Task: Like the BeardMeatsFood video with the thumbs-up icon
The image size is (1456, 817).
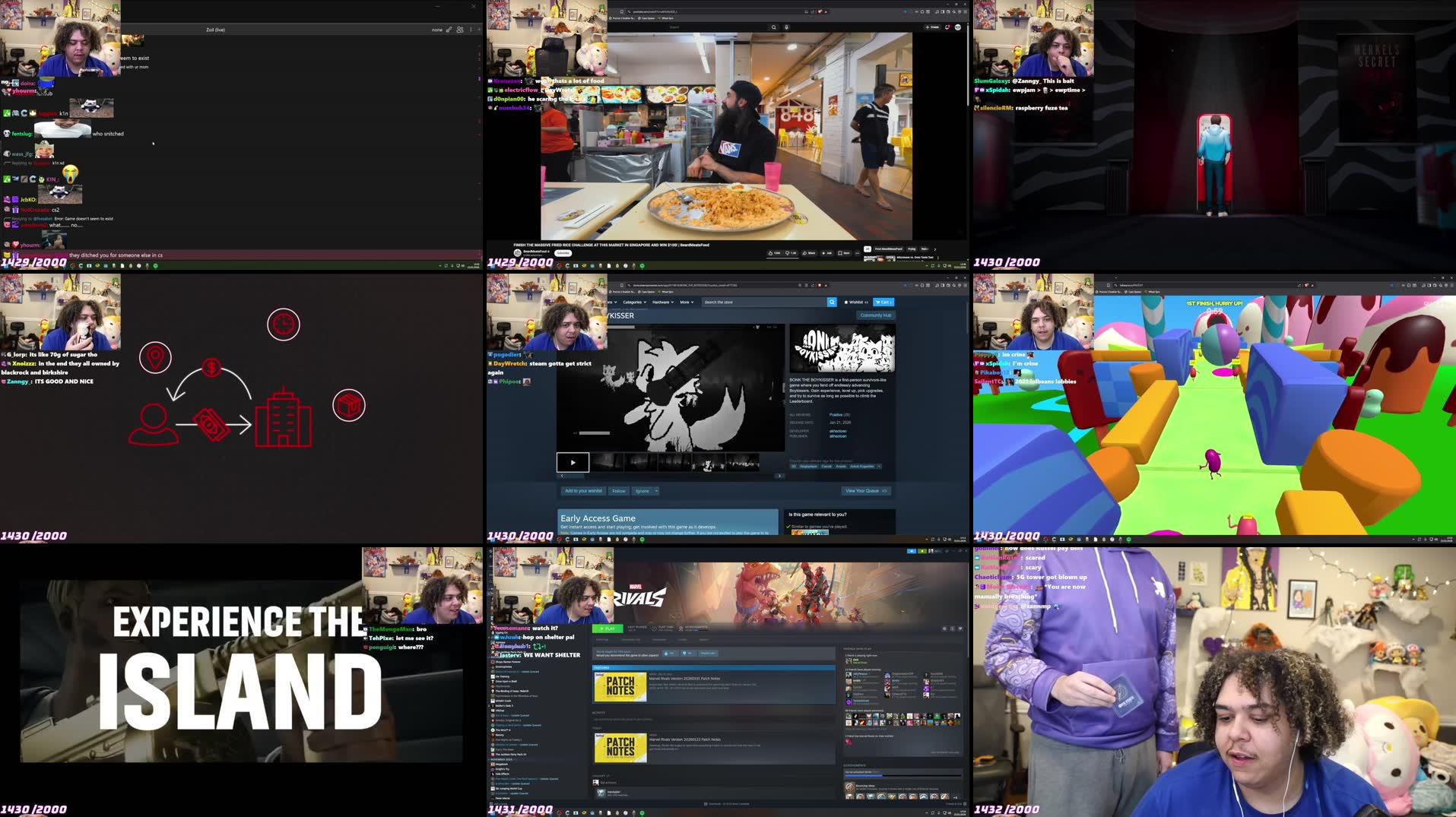Action: point(770,253)
